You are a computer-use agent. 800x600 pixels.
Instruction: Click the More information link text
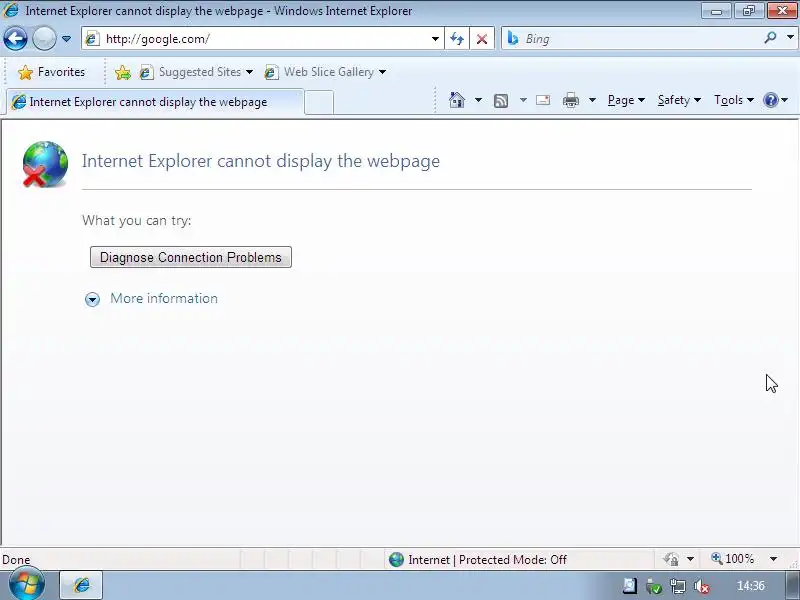[x=164, y=298]
